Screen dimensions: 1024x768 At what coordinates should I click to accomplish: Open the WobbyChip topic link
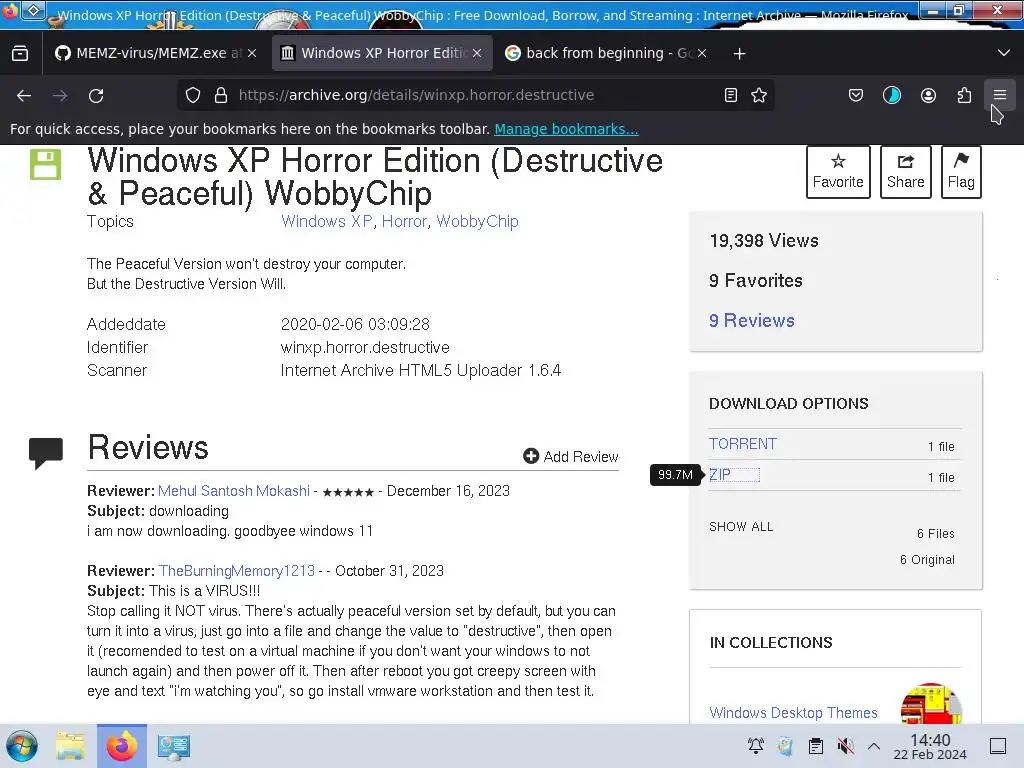click(x=477, y=221)
